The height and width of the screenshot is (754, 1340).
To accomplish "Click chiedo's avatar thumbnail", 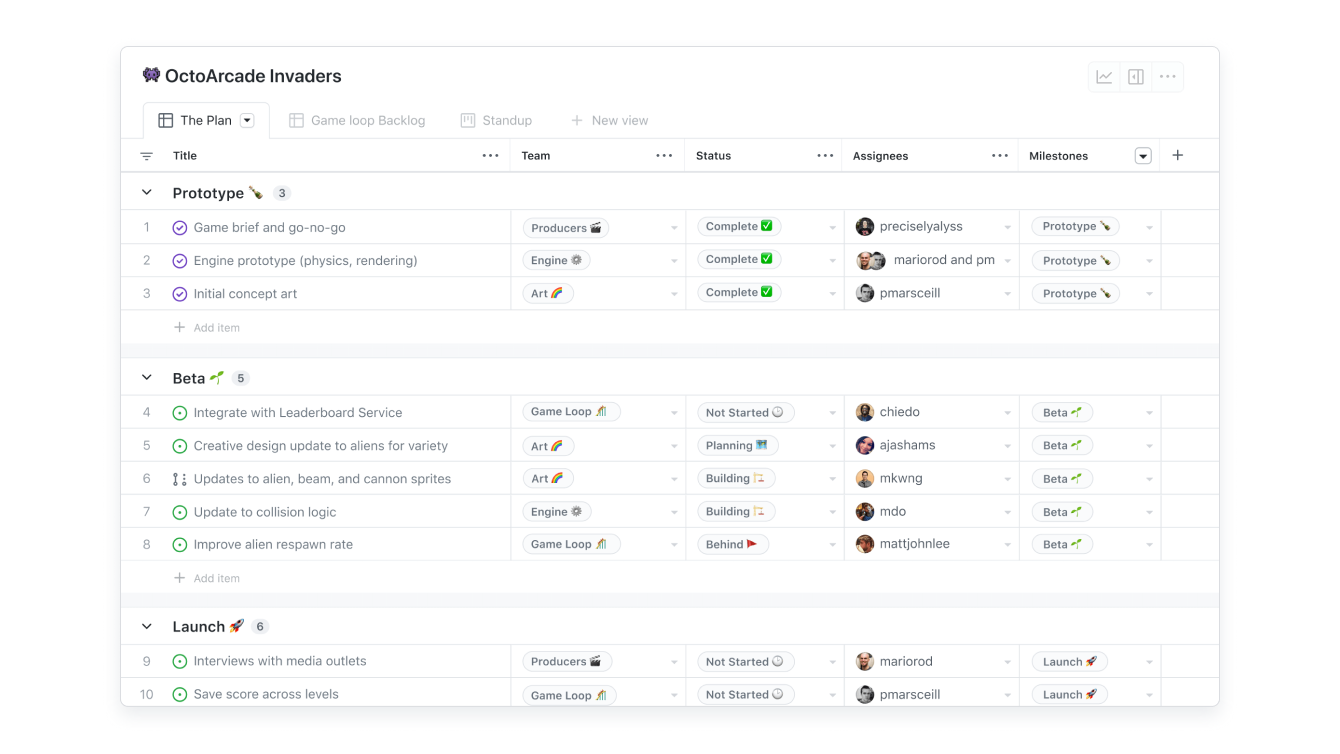I will click(864, 411).
